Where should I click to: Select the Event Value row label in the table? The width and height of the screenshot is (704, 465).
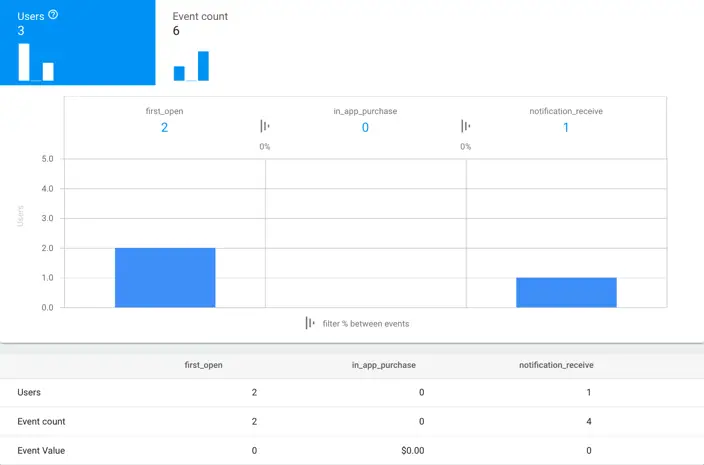[x=41, y=451]
